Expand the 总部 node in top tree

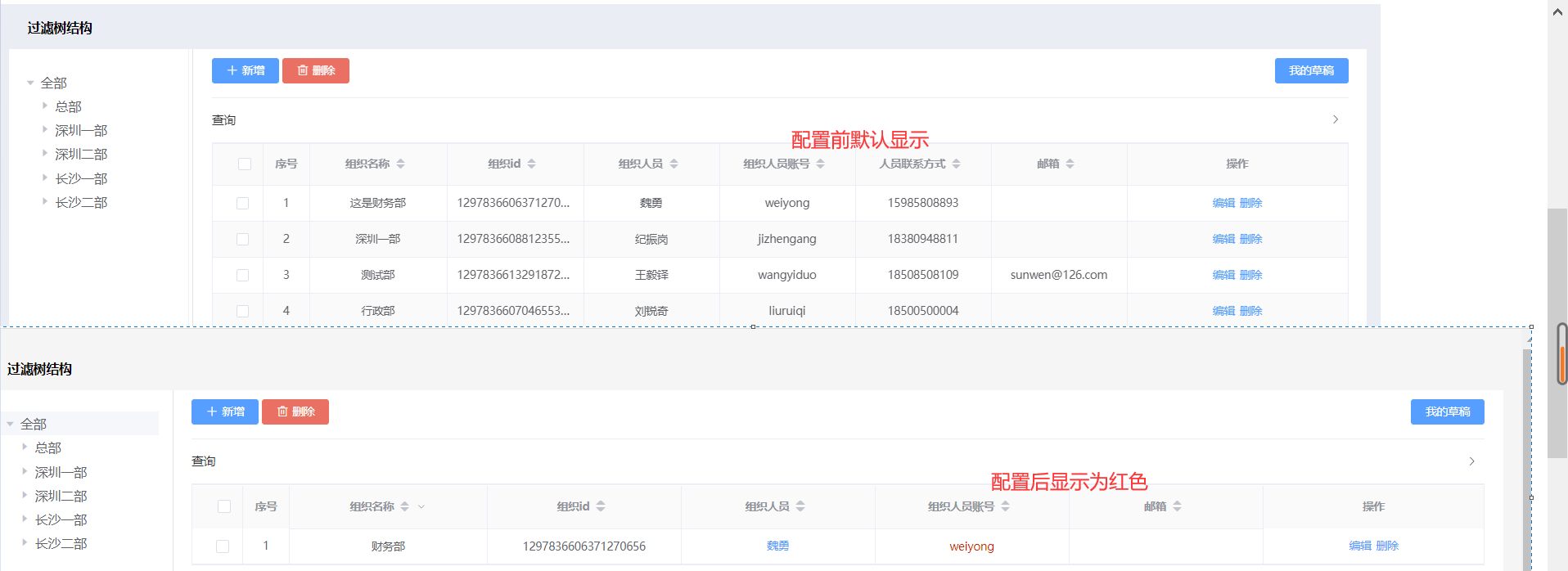click(x=45, y=106)
